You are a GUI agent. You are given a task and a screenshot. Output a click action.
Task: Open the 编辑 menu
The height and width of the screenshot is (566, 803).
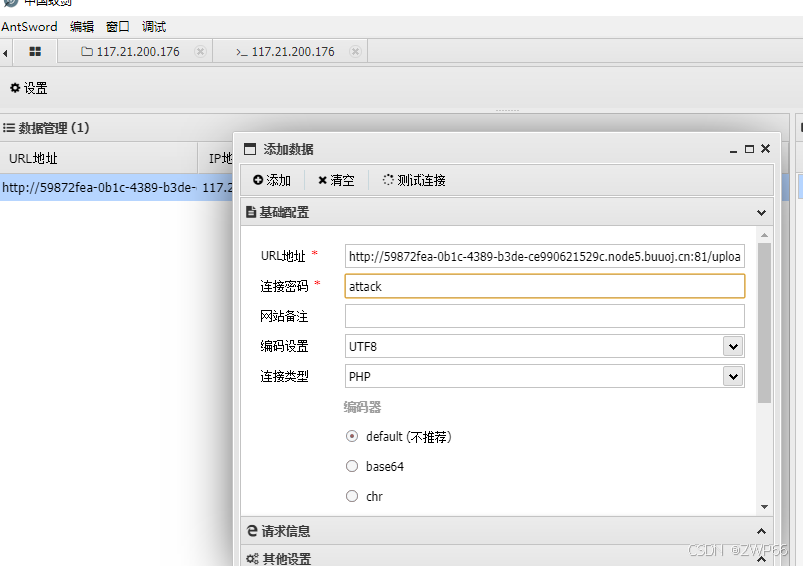[x=82, y=27]
